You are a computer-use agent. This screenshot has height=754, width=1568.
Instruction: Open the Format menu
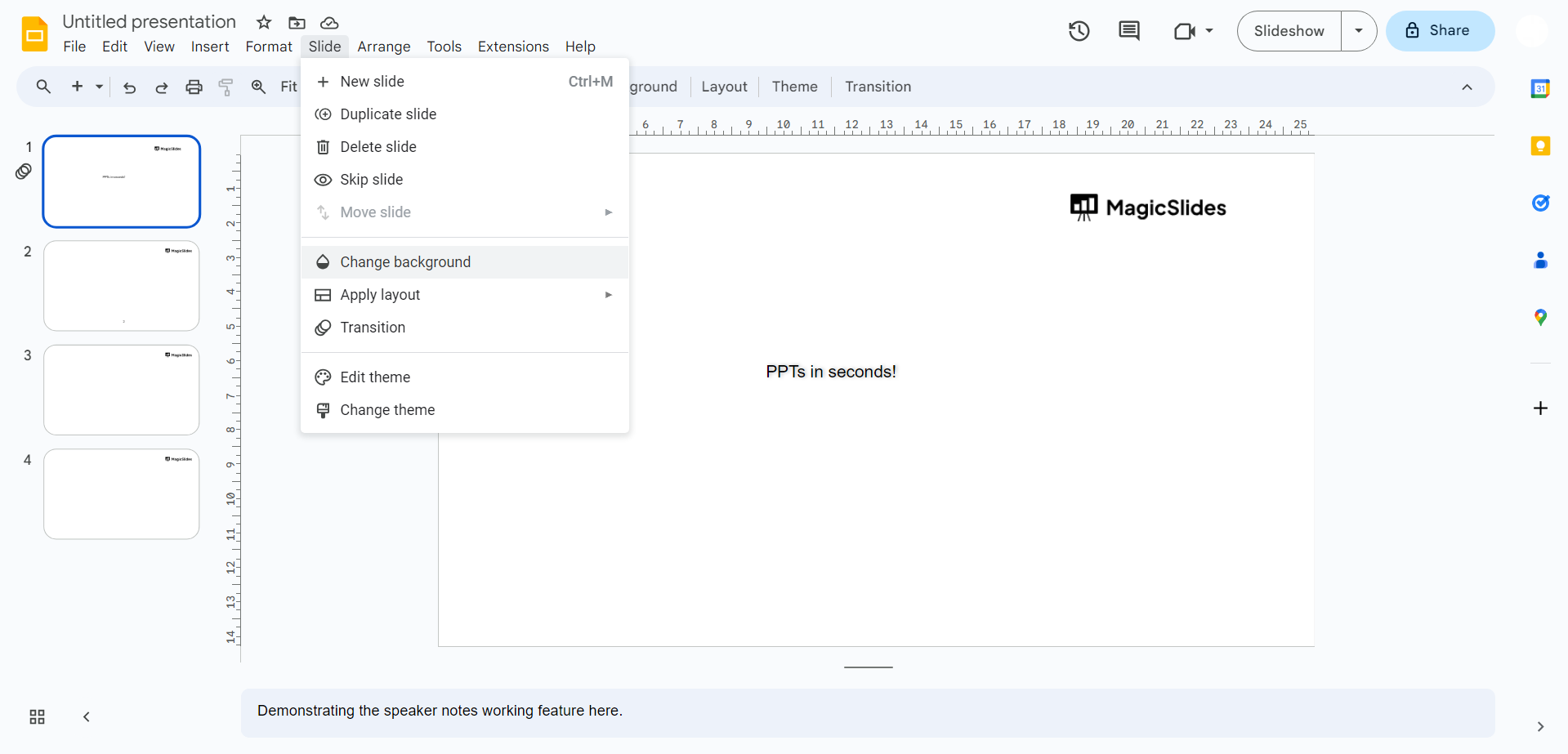point(269,47)
